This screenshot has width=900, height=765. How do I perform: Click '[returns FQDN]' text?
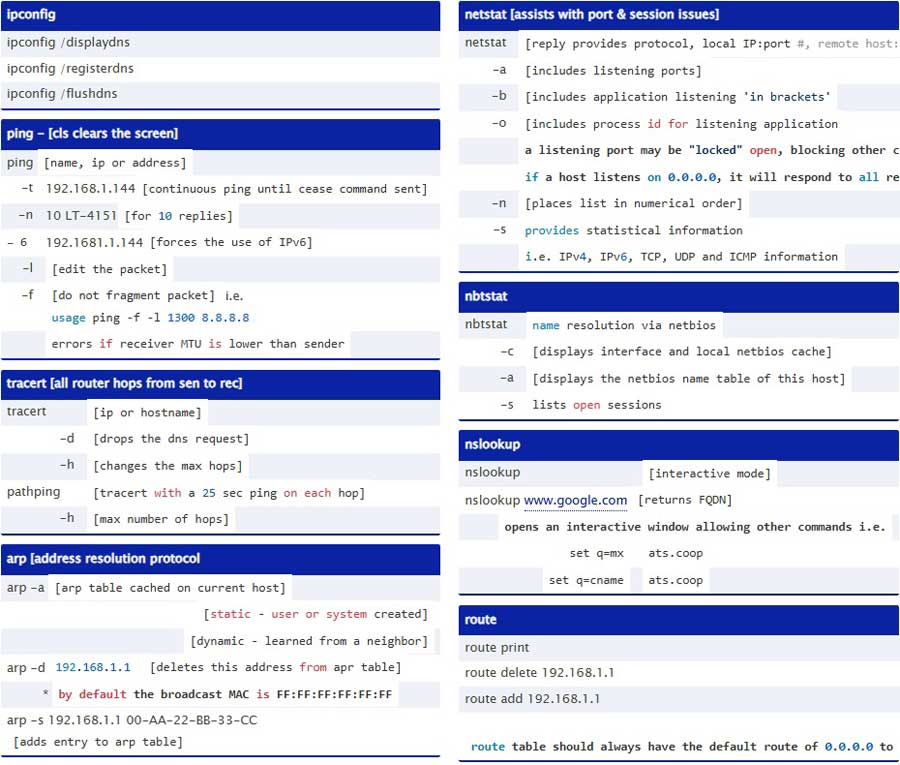coord(685,500)
